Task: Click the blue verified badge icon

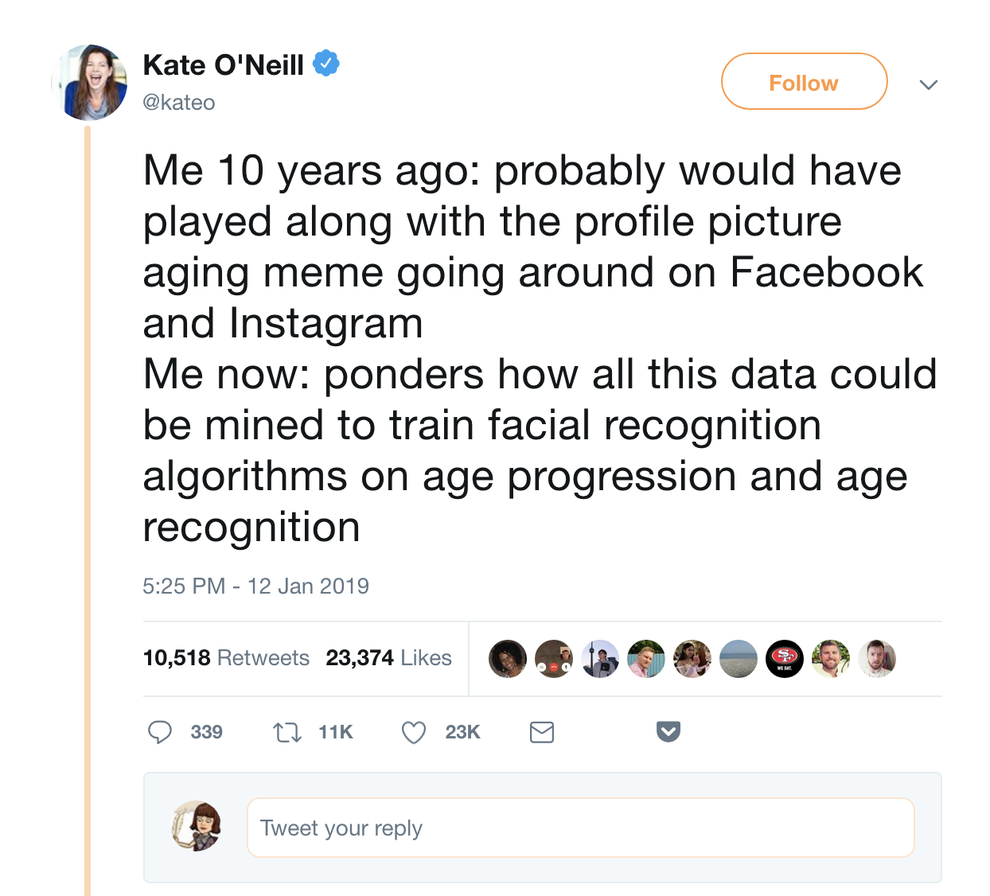Action: [x=327, y=64]
